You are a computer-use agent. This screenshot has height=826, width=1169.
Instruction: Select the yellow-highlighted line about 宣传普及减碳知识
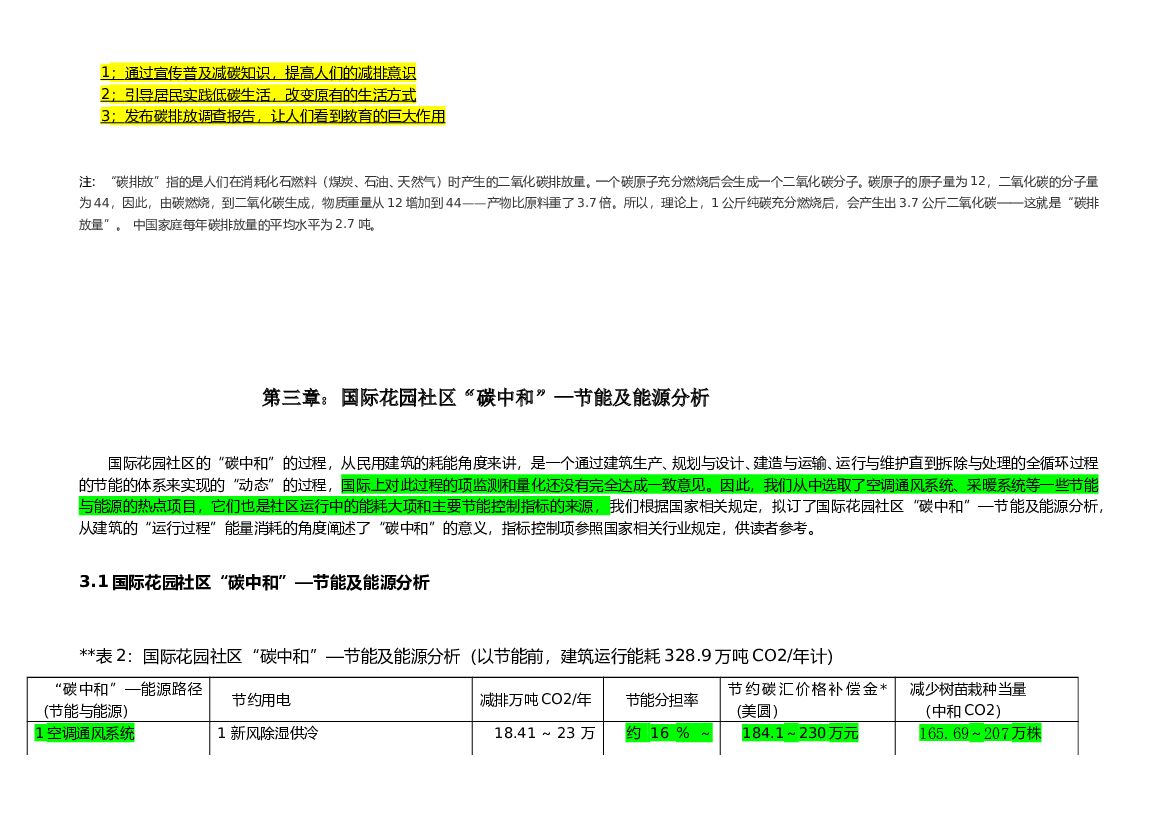pyautogui.click(x=261, y=72)
